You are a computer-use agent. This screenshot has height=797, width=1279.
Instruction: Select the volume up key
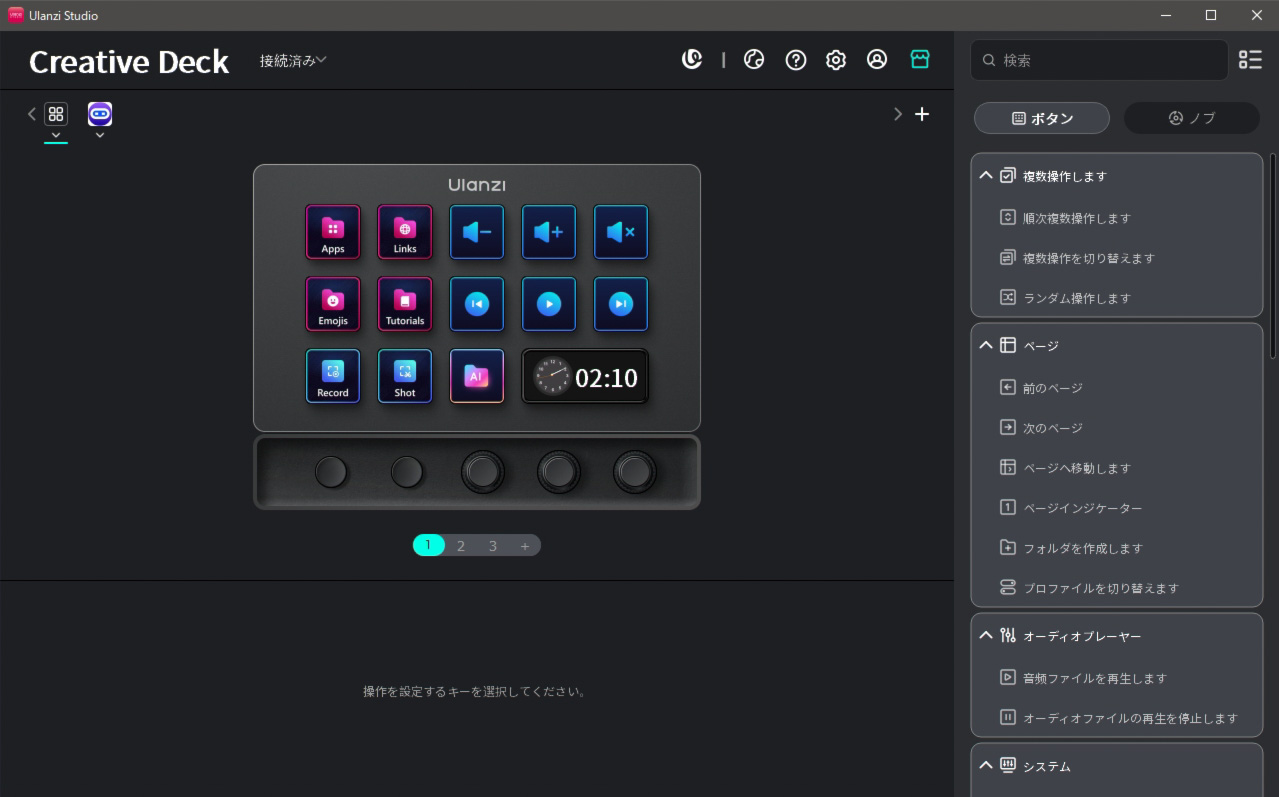pos(549,232)
